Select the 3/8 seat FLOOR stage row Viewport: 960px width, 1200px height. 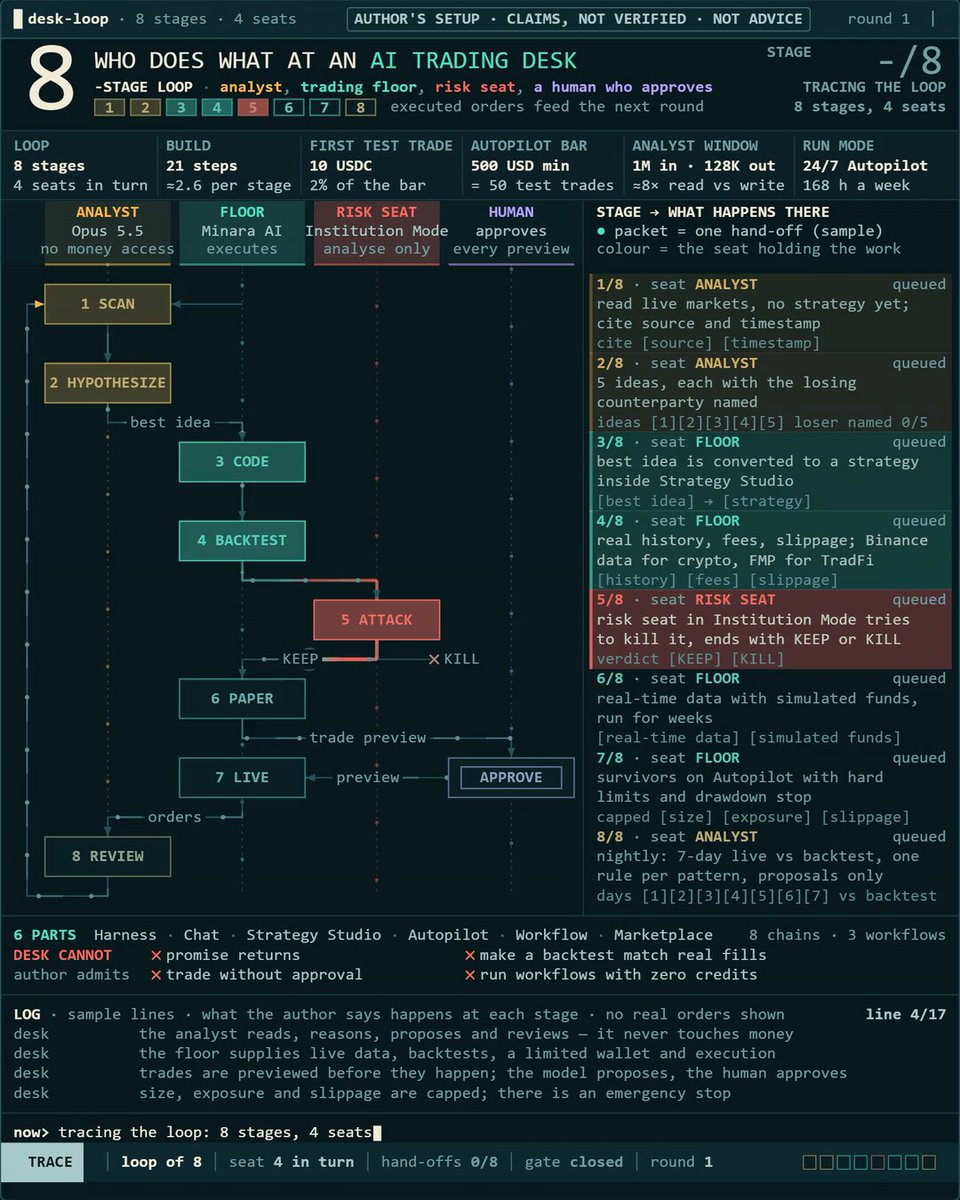(x=770, y=472)
